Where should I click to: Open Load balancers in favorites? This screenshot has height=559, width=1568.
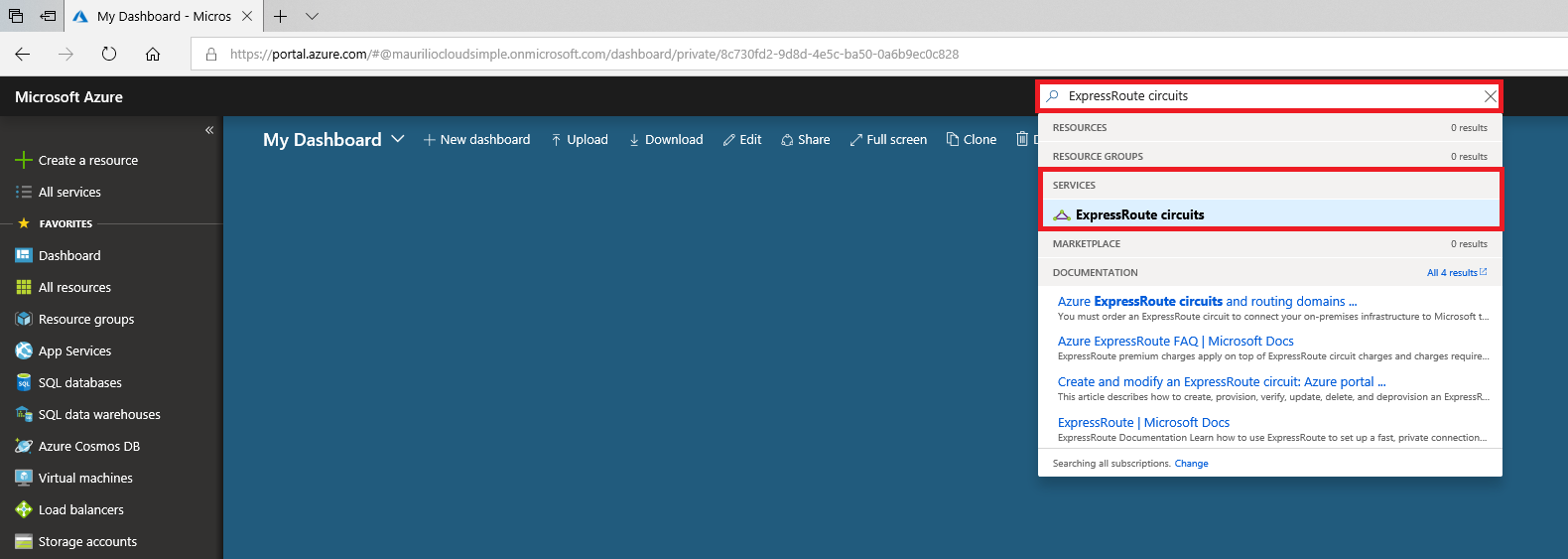pyautogui.click(x=81, y=509)
